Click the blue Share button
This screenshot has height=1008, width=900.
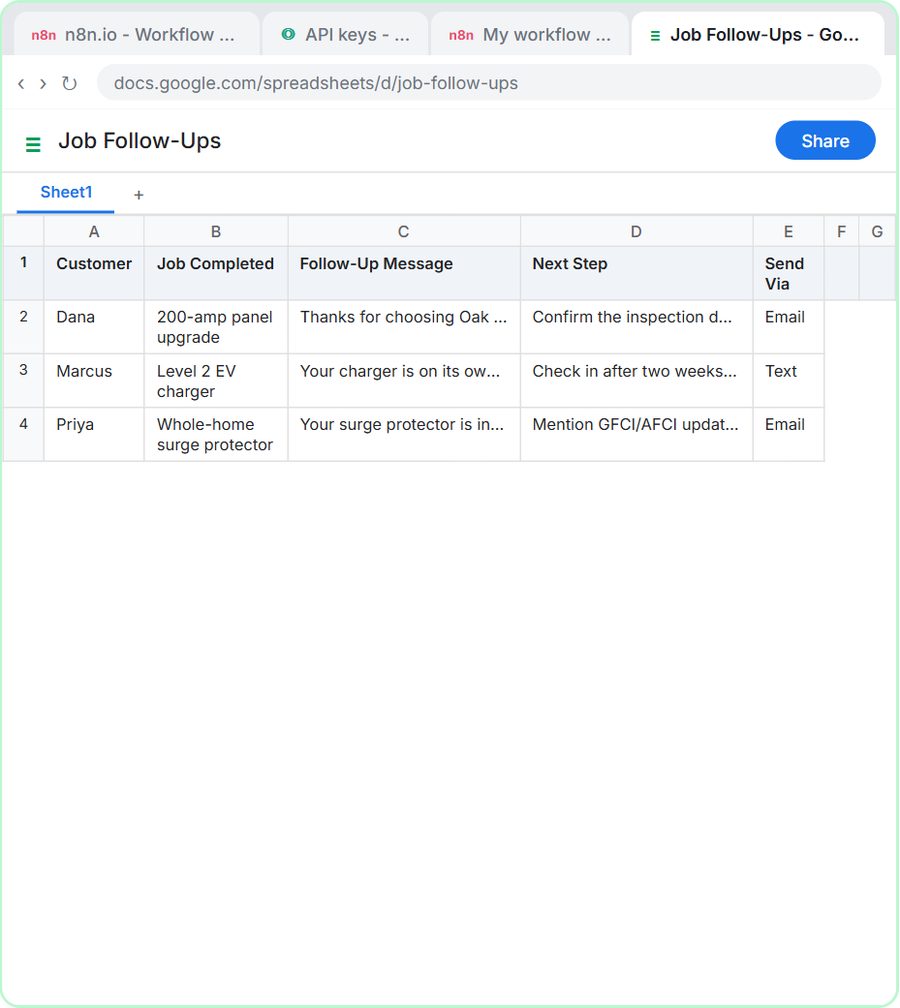(825, 141)
